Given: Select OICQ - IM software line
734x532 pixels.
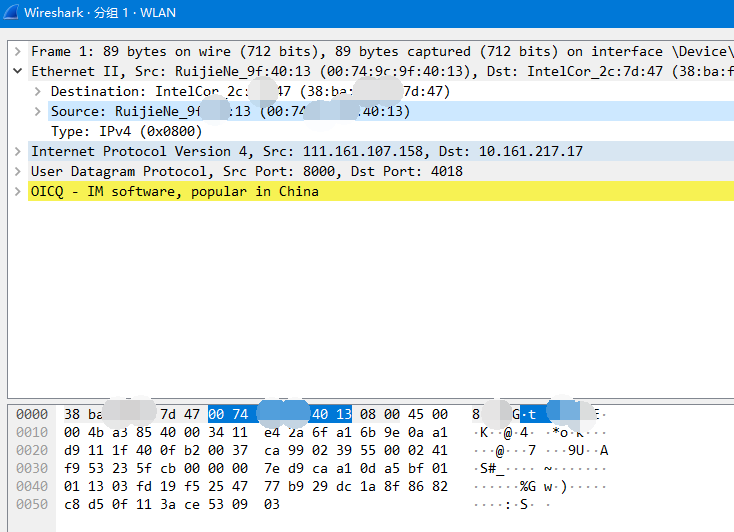Looking at the screenshot, I should click(x=381, y=192).
